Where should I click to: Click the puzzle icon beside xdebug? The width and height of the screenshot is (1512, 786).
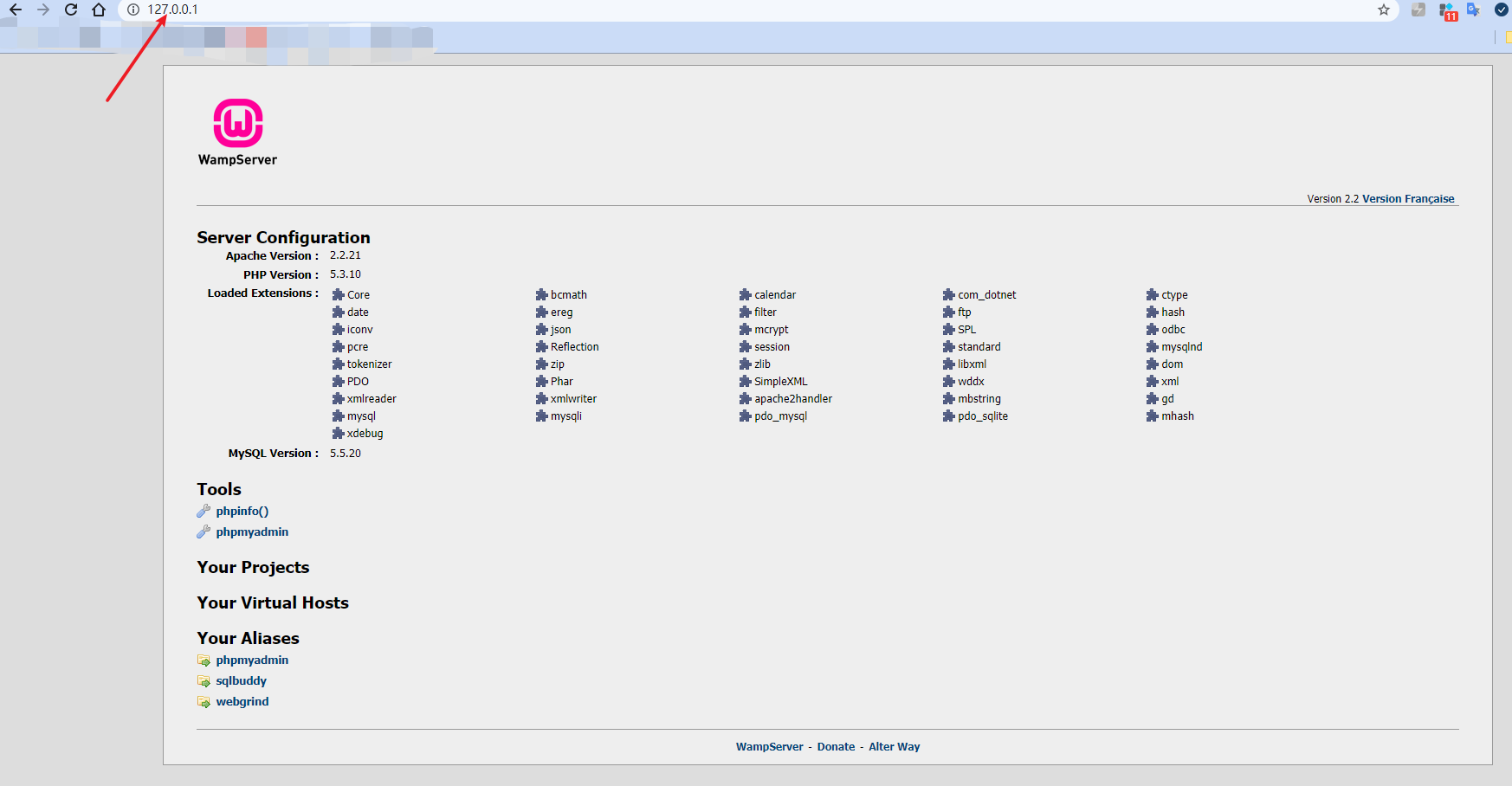coord(339,433)
